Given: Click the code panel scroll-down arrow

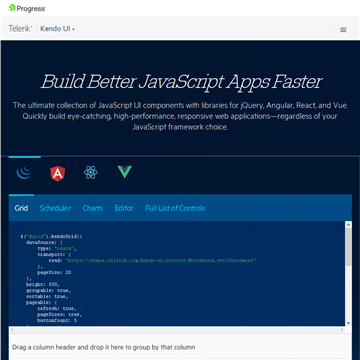Looking at the screenshot, I should coord(348,323).
